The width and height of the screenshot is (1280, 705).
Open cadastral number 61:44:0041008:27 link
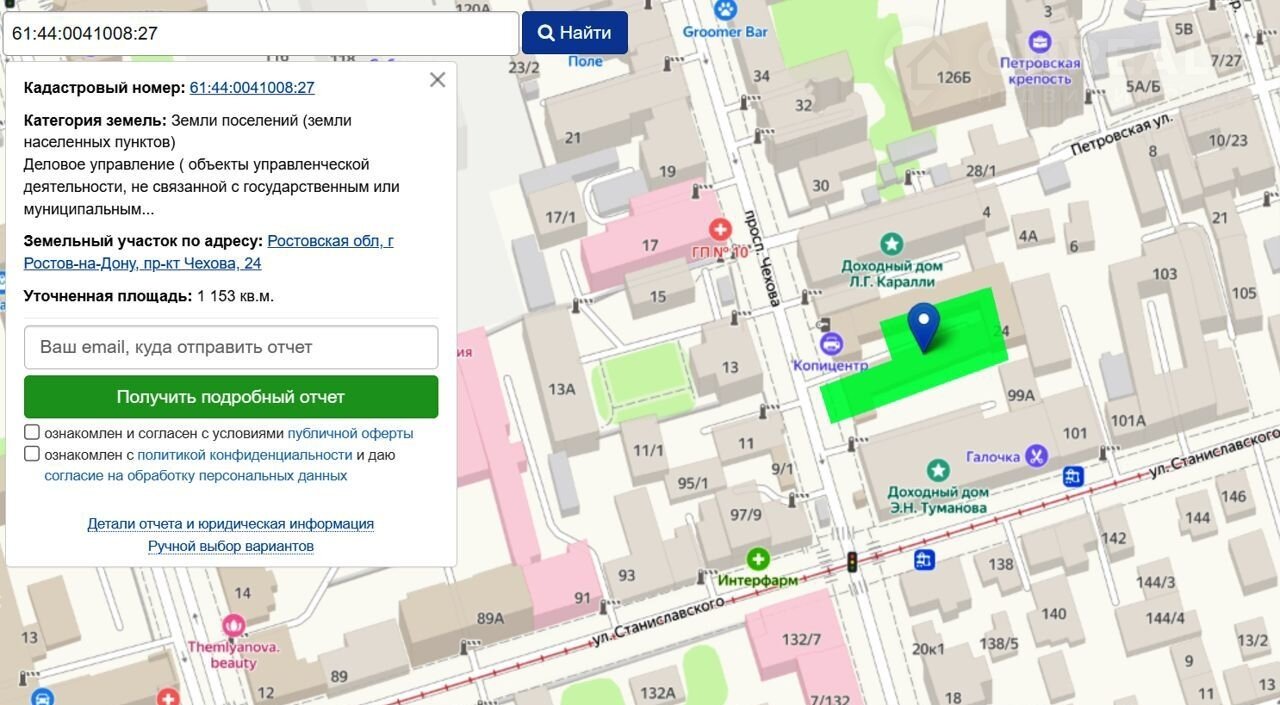pos(252,88)
